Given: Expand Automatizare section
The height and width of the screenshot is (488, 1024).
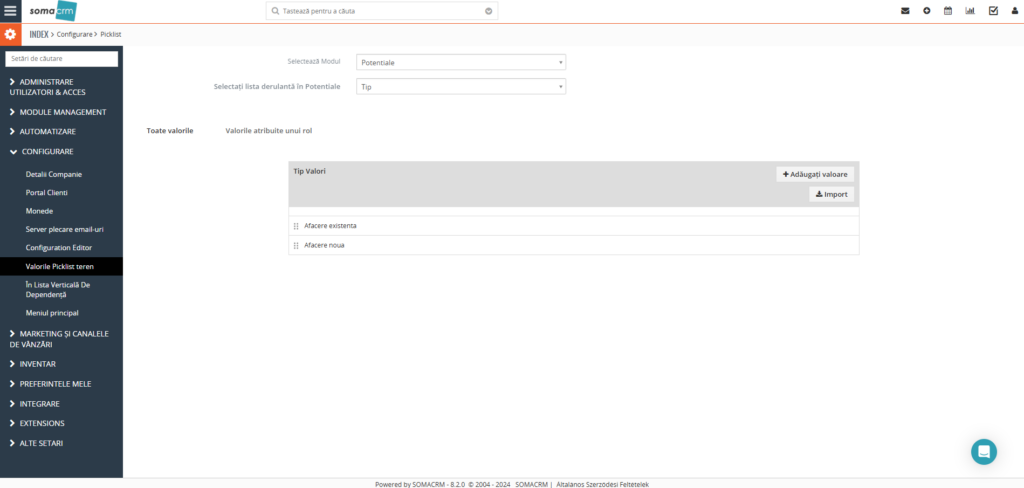Looking at the screenshot, I should (42, 131).
